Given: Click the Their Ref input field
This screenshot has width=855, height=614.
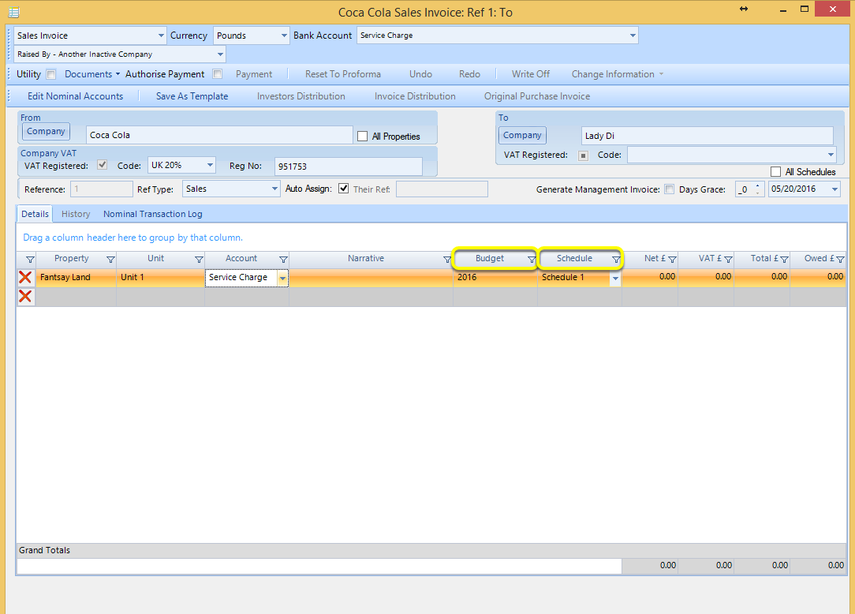Looking at the screenshot, I should (x=442, y=189).
